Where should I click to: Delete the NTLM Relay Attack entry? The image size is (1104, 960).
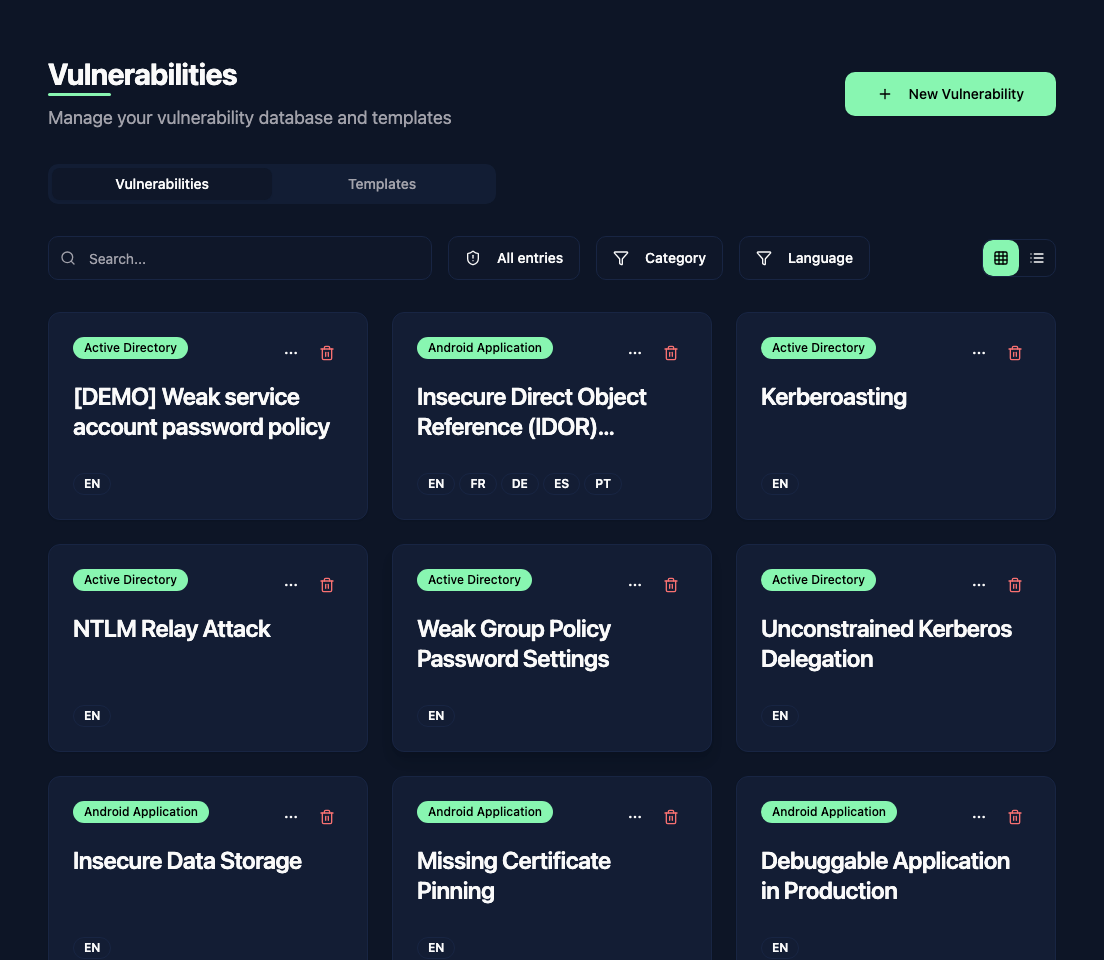click(x=327, y=585)
